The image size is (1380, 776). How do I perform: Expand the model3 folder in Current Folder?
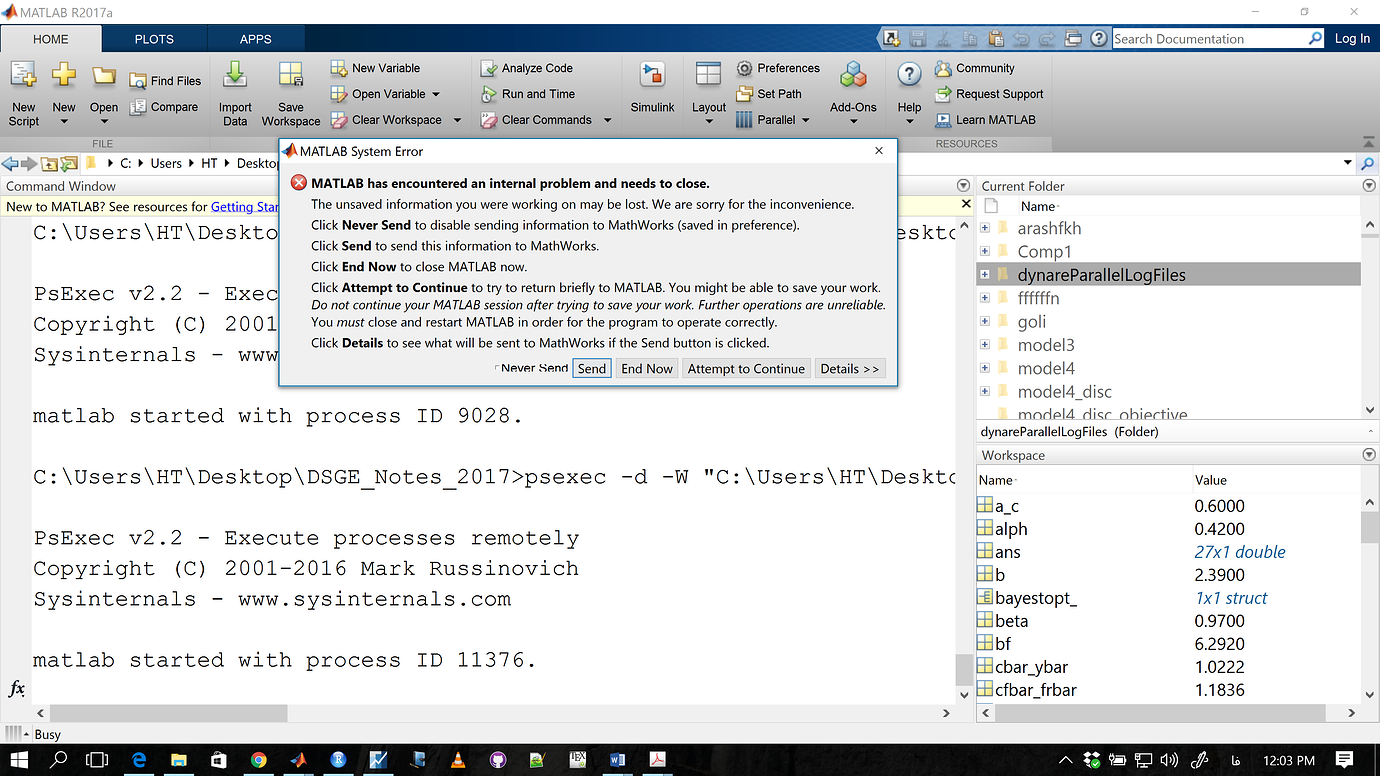click(x=985, y=344)
